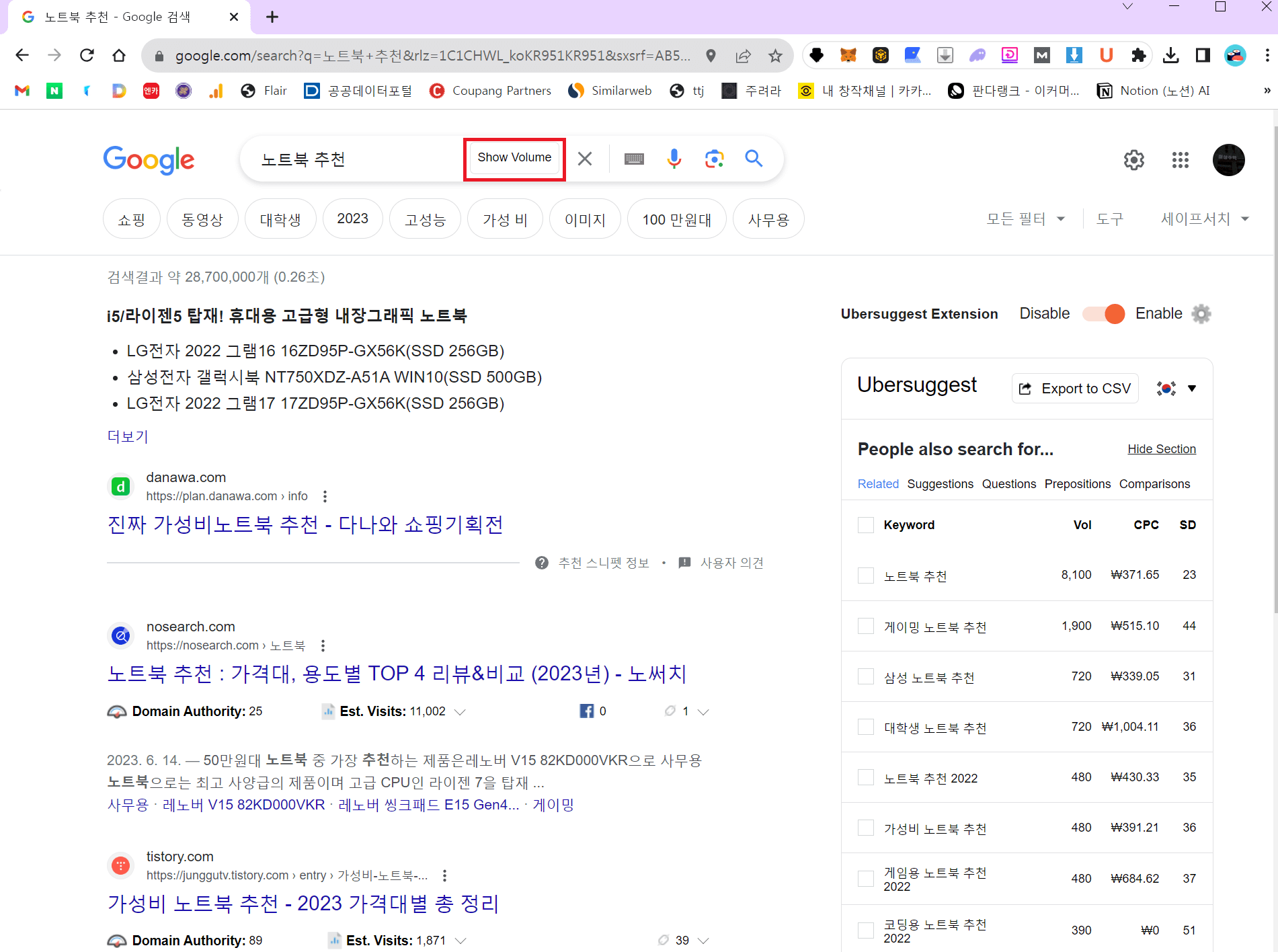
Task: Click Export to CSV button
Action: click(x=1075, y=389)
